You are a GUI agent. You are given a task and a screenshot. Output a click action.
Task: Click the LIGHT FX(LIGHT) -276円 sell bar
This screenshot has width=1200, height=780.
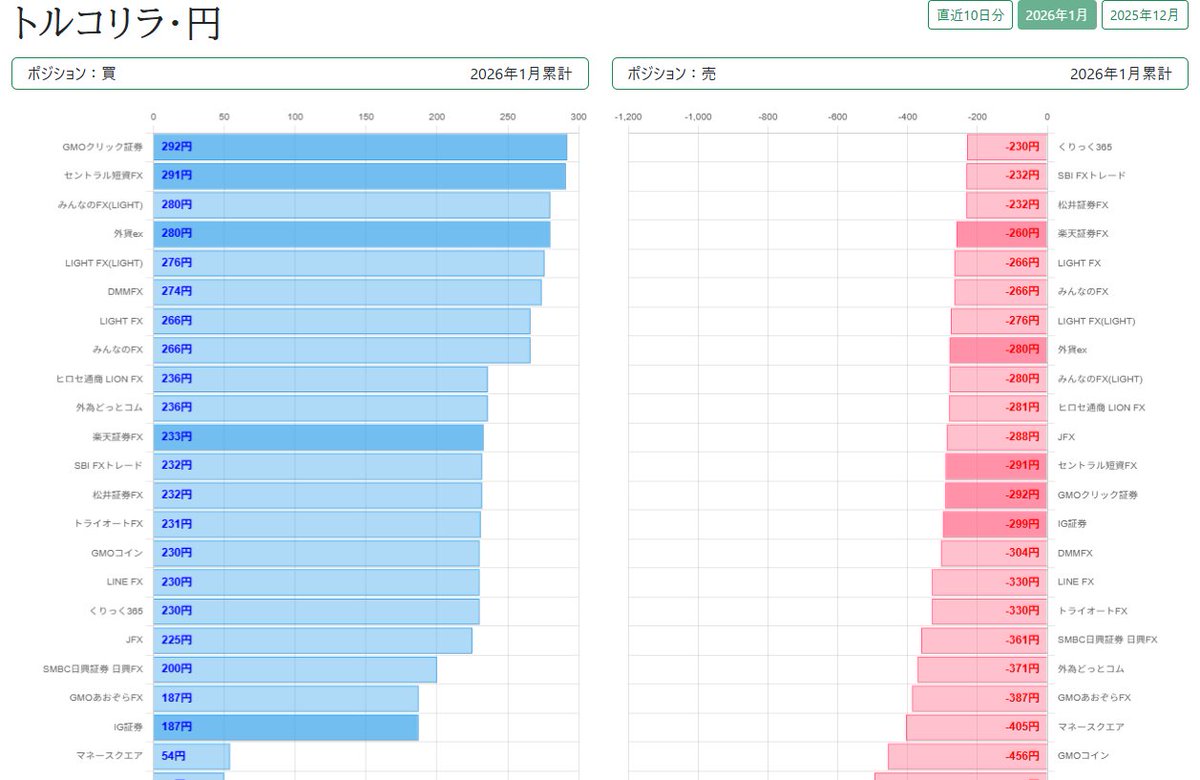tap(999, 321)
